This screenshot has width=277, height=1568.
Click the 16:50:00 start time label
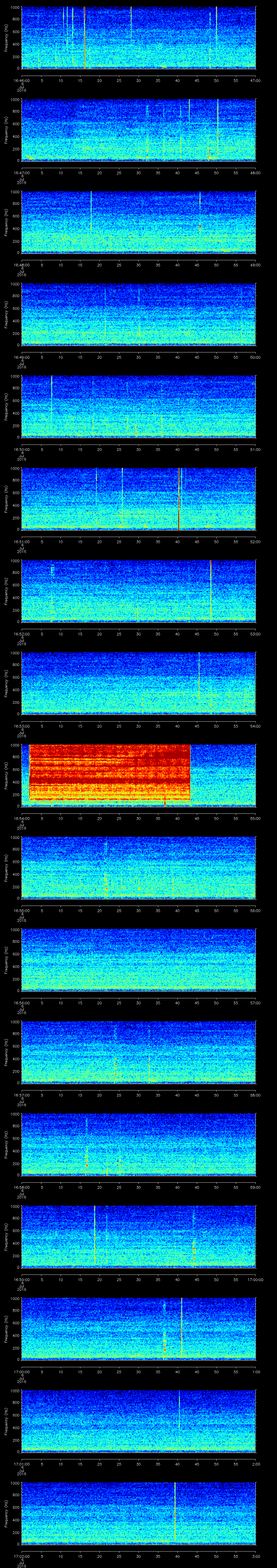[21, 450]
